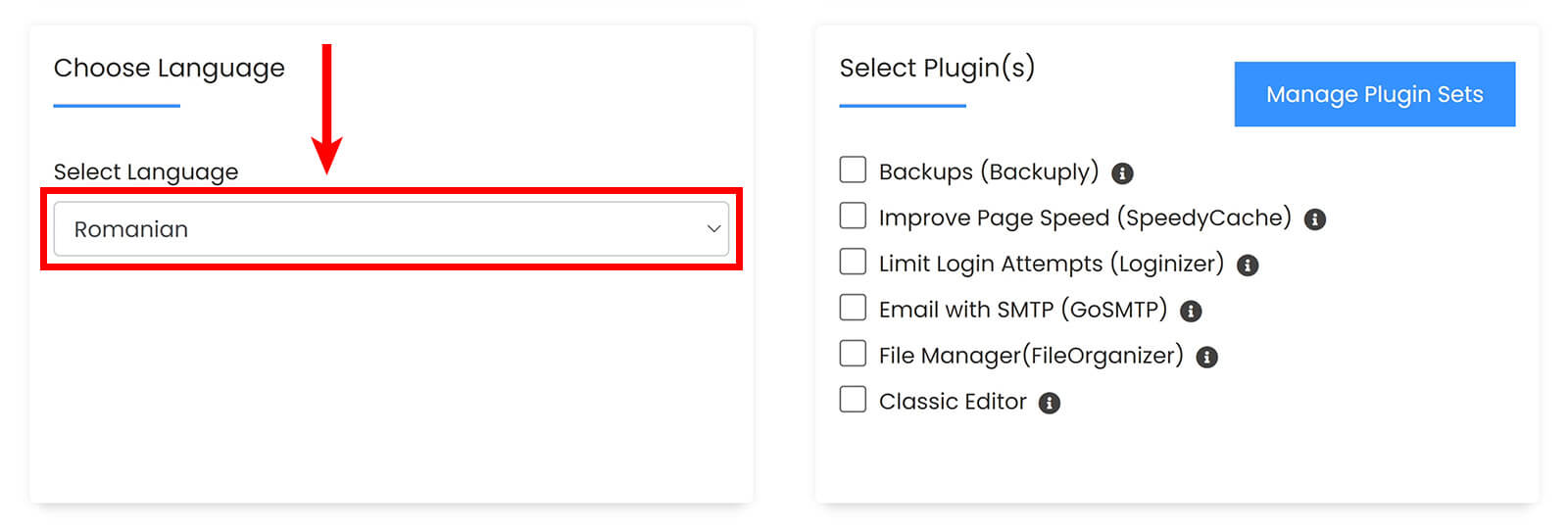1568x531 pixels.
Task: Click the Select Language field label
Action: (146, 172)
